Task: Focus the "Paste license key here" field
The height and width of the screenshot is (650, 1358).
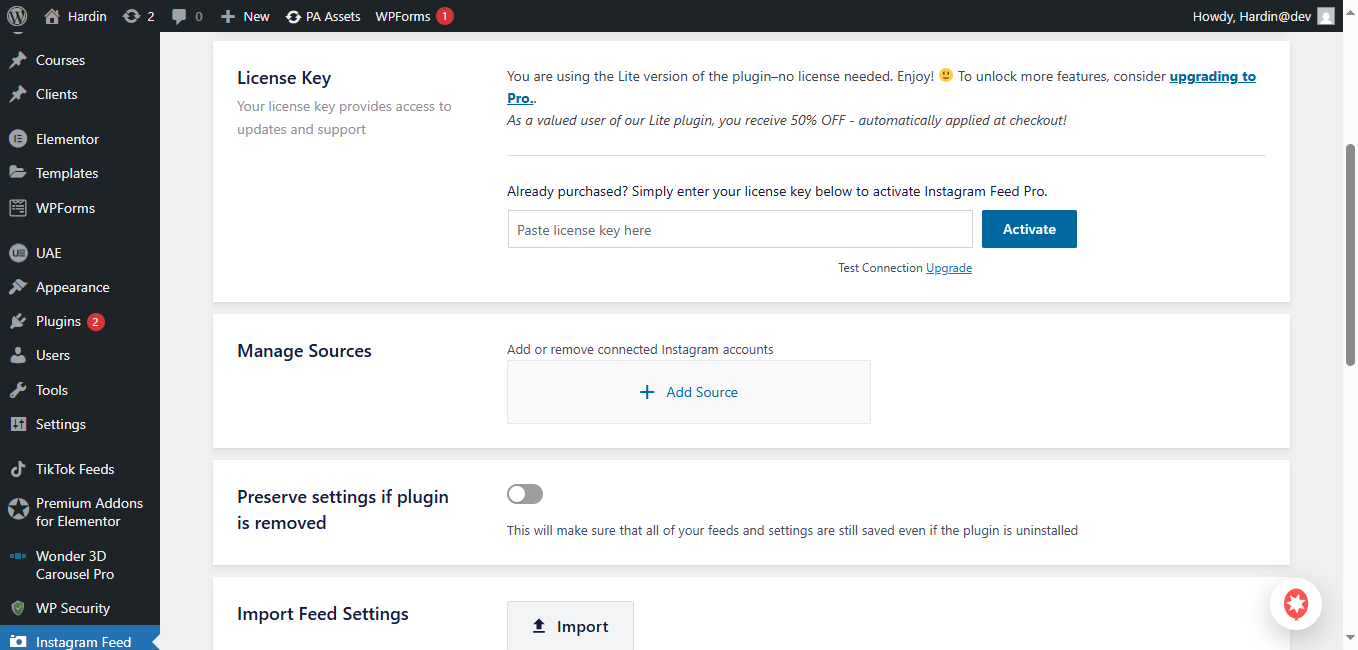Action: coord(740,230)
